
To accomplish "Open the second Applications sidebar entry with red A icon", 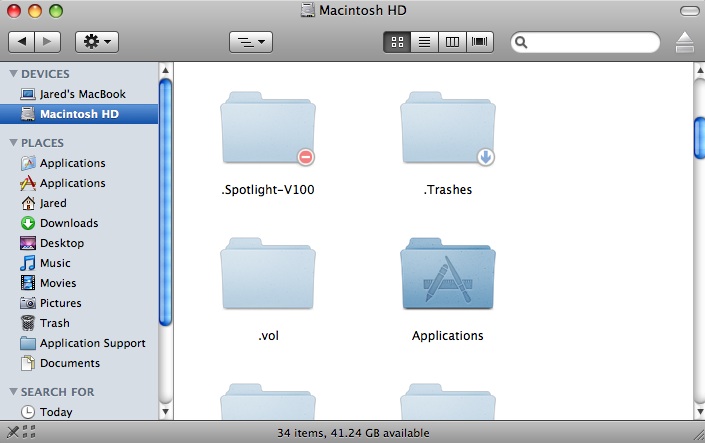I will (79, 183).
